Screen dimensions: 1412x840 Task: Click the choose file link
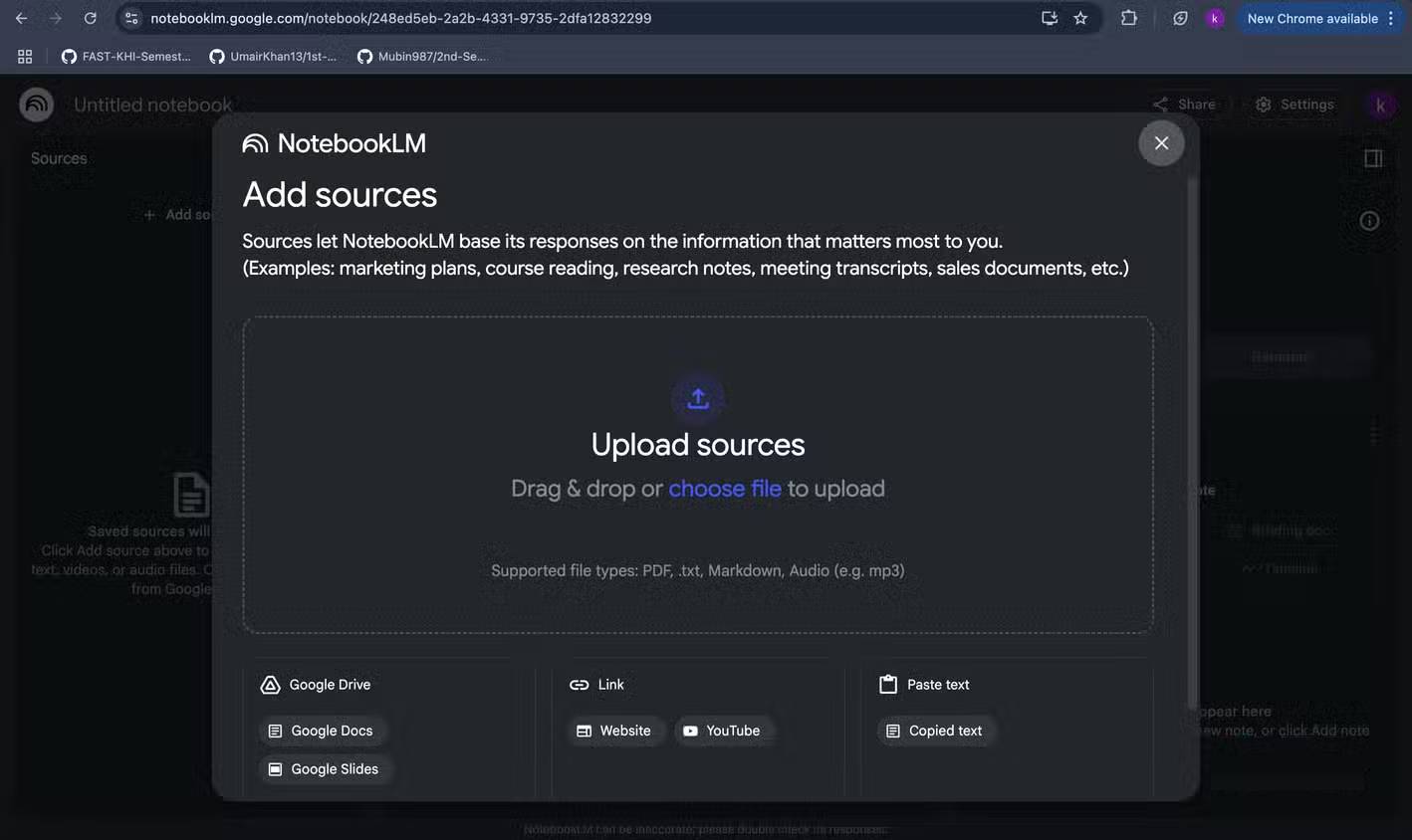pos(724,489)
